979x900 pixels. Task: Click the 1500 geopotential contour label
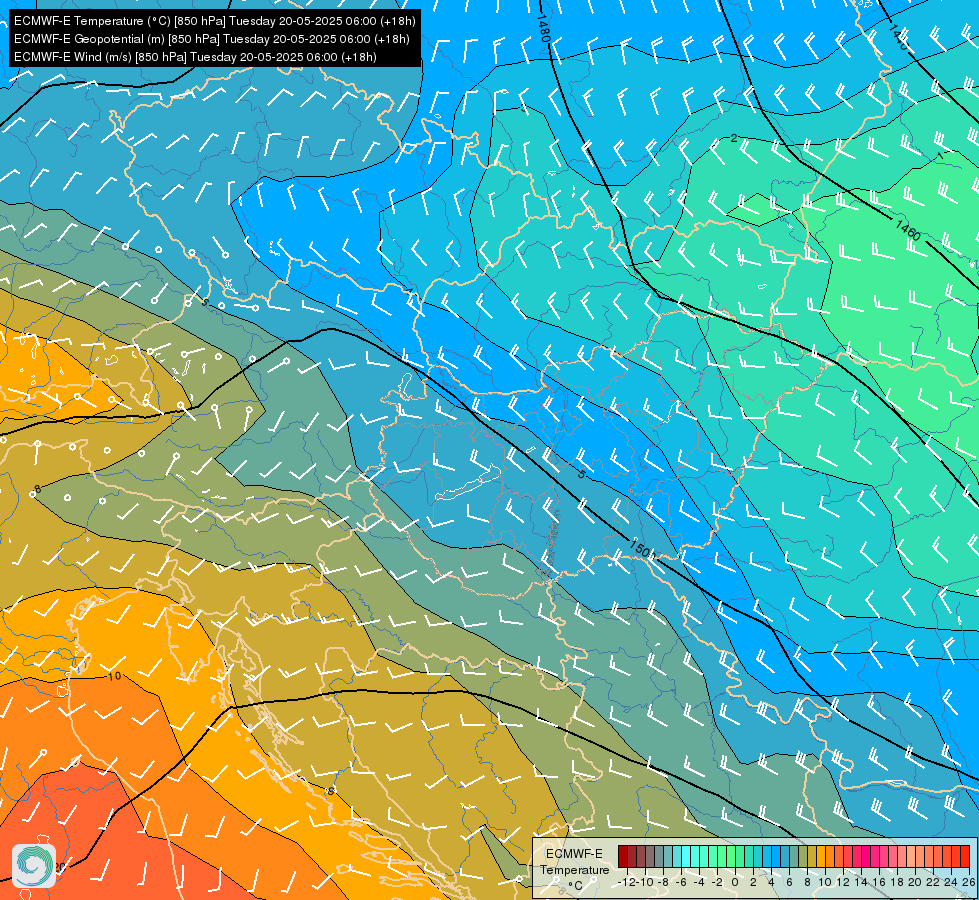pos(641,549)
